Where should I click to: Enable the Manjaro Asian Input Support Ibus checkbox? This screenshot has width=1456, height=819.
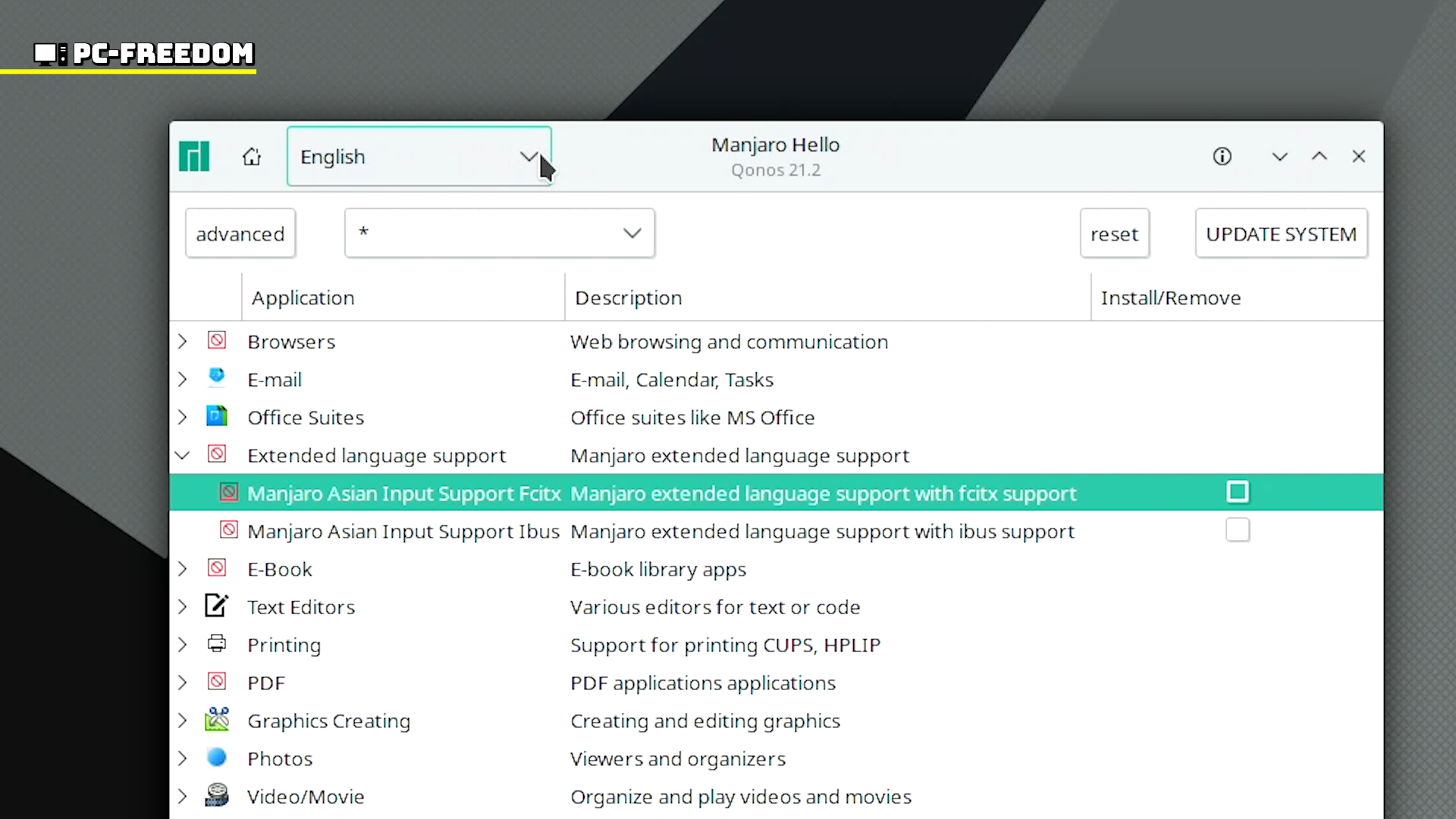pos(1237,530)
